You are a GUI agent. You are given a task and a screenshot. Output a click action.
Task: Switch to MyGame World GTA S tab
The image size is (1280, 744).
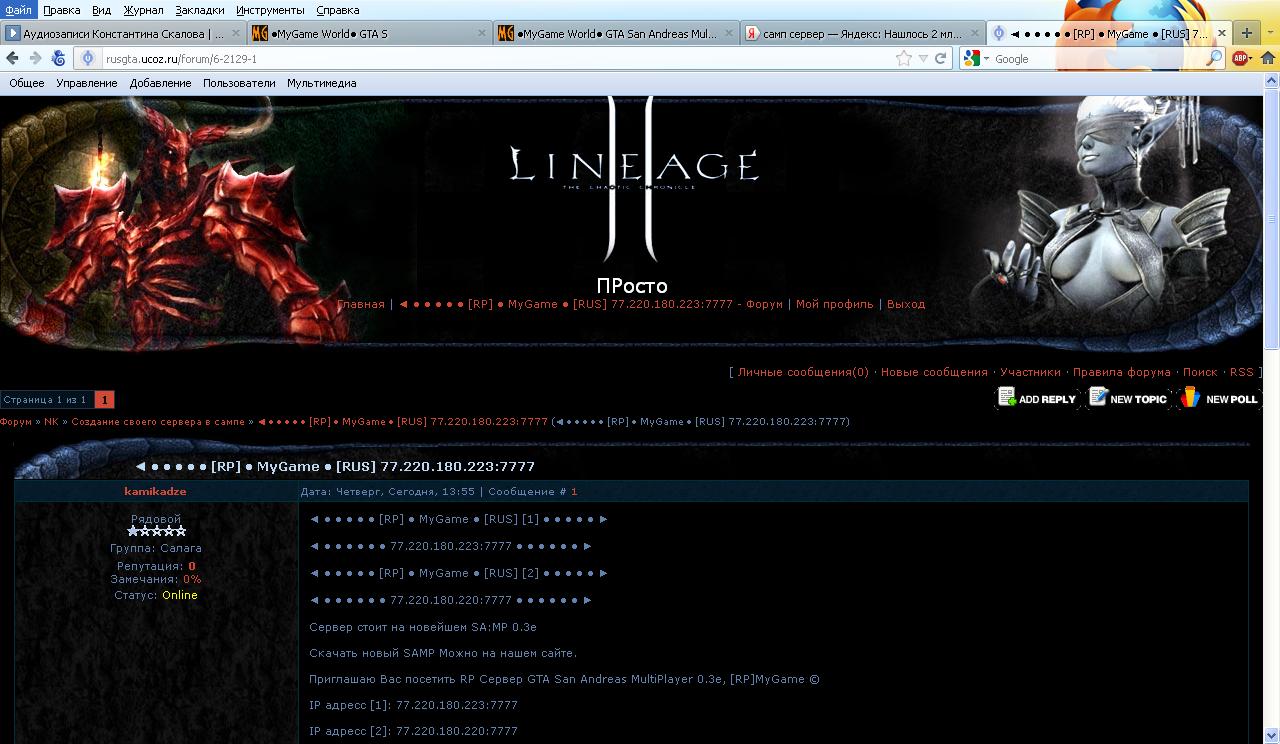(369, 33)
